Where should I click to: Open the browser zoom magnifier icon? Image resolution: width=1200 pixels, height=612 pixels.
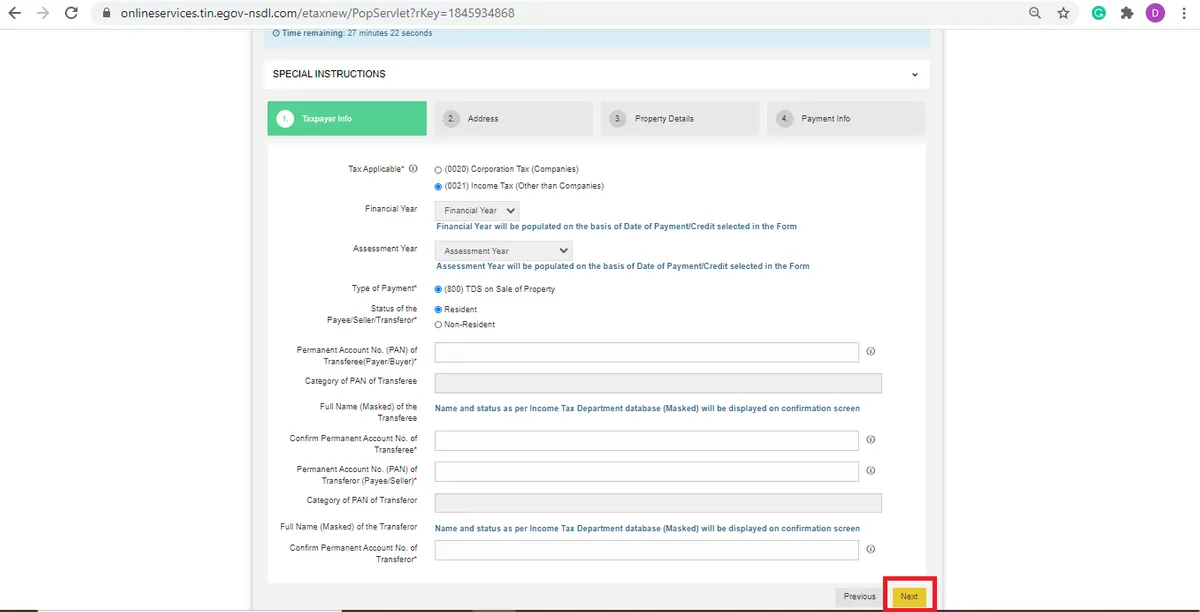(1035, 14)
